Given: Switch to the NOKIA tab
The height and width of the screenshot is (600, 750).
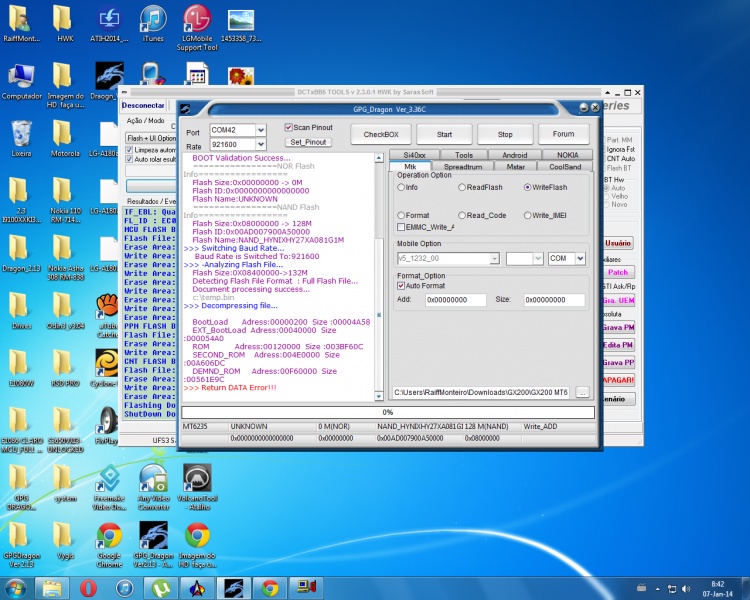Looking at the screenshot, I should click(x=567, y=155).
